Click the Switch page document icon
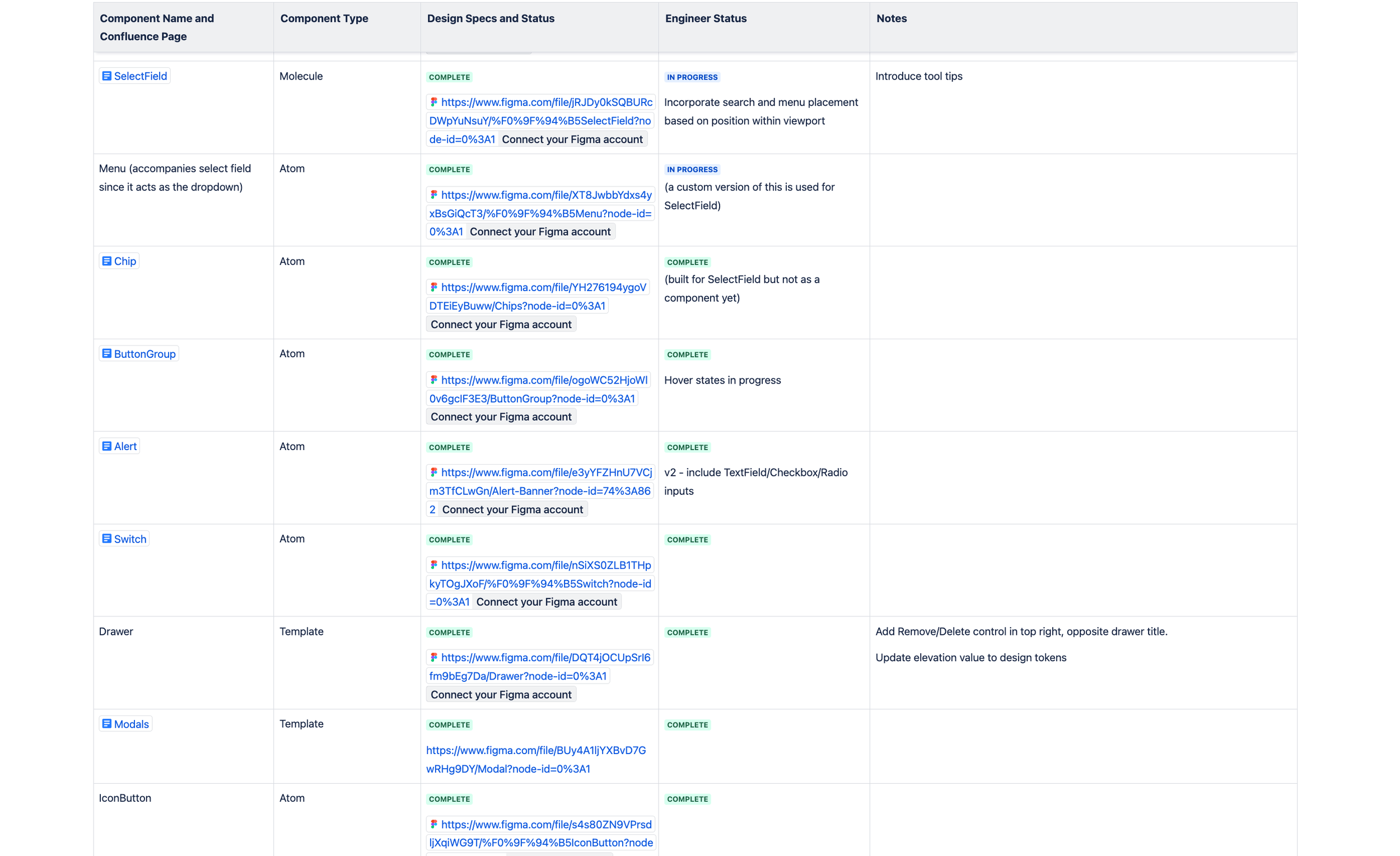1400x856 pixels. coord(106,539)
